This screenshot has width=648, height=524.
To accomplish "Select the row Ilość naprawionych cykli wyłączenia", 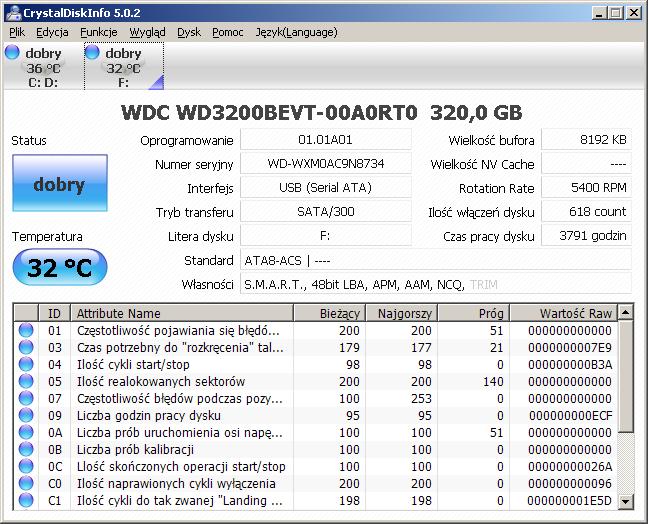I will [316, 483].
